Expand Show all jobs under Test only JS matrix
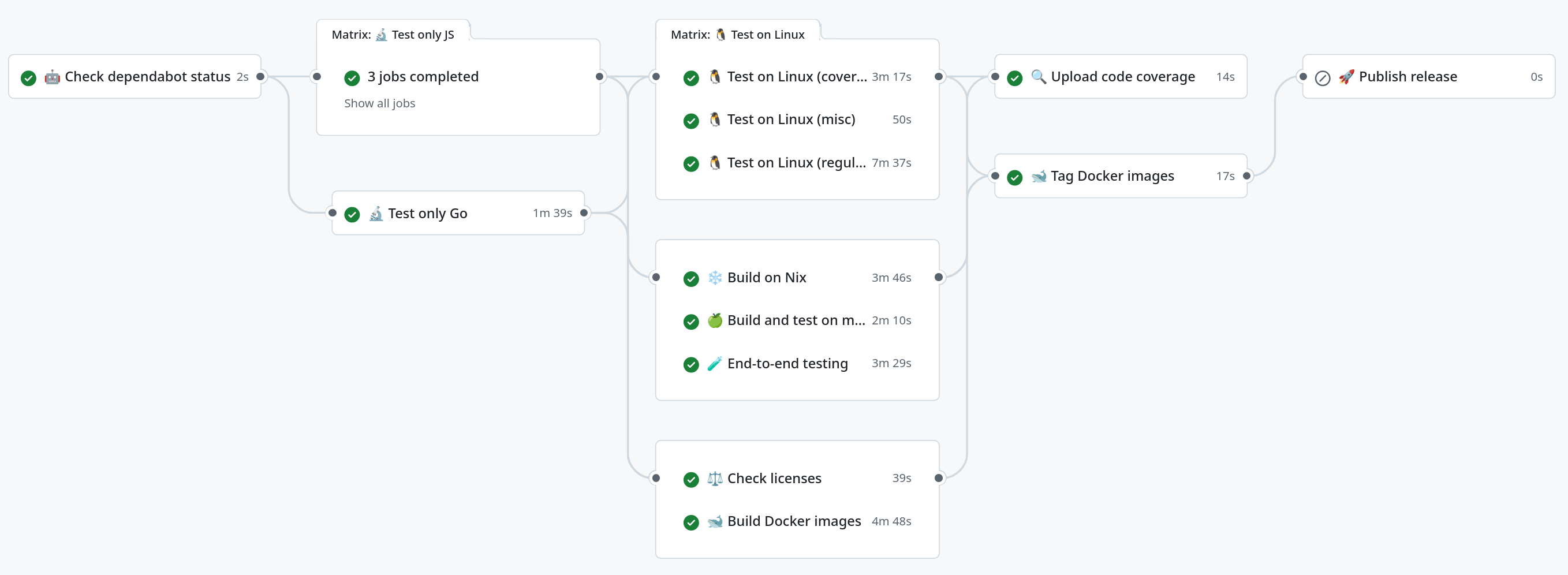The height and width of the screenshot is (575, 1568). click(x=380, y=103)
